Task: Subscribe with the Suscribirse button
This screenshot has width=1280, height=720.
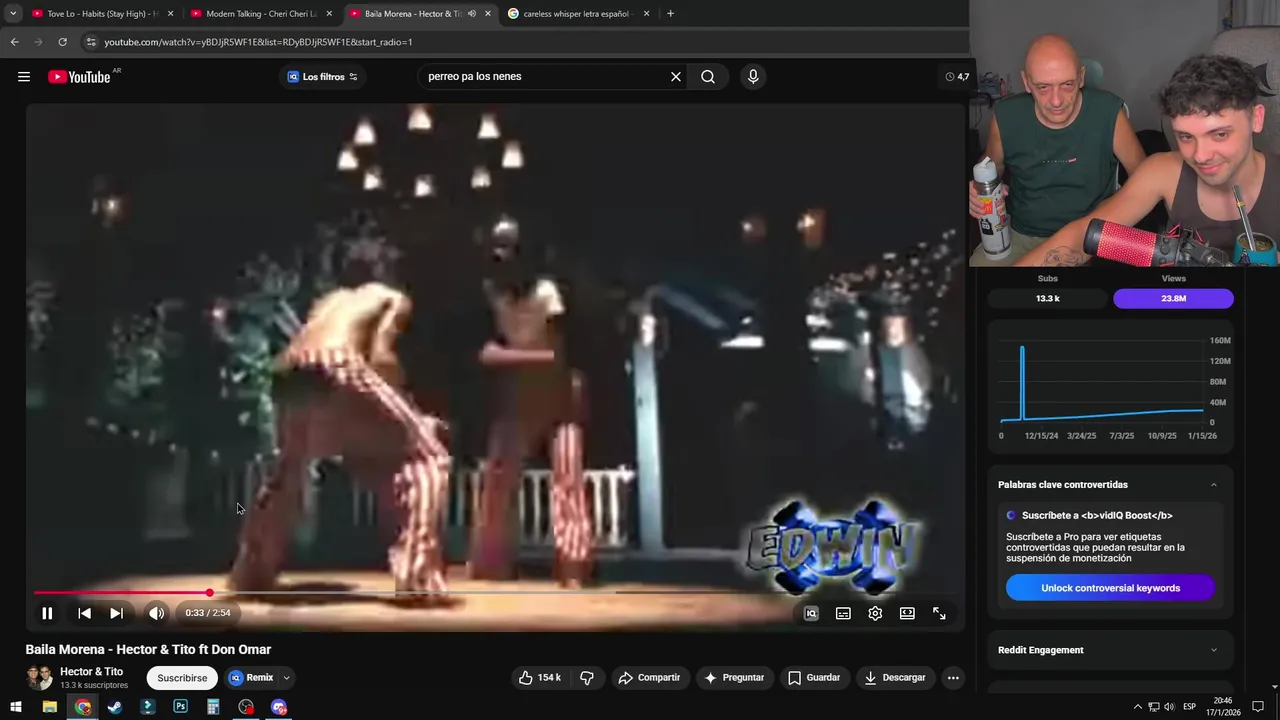Action: 182,678
